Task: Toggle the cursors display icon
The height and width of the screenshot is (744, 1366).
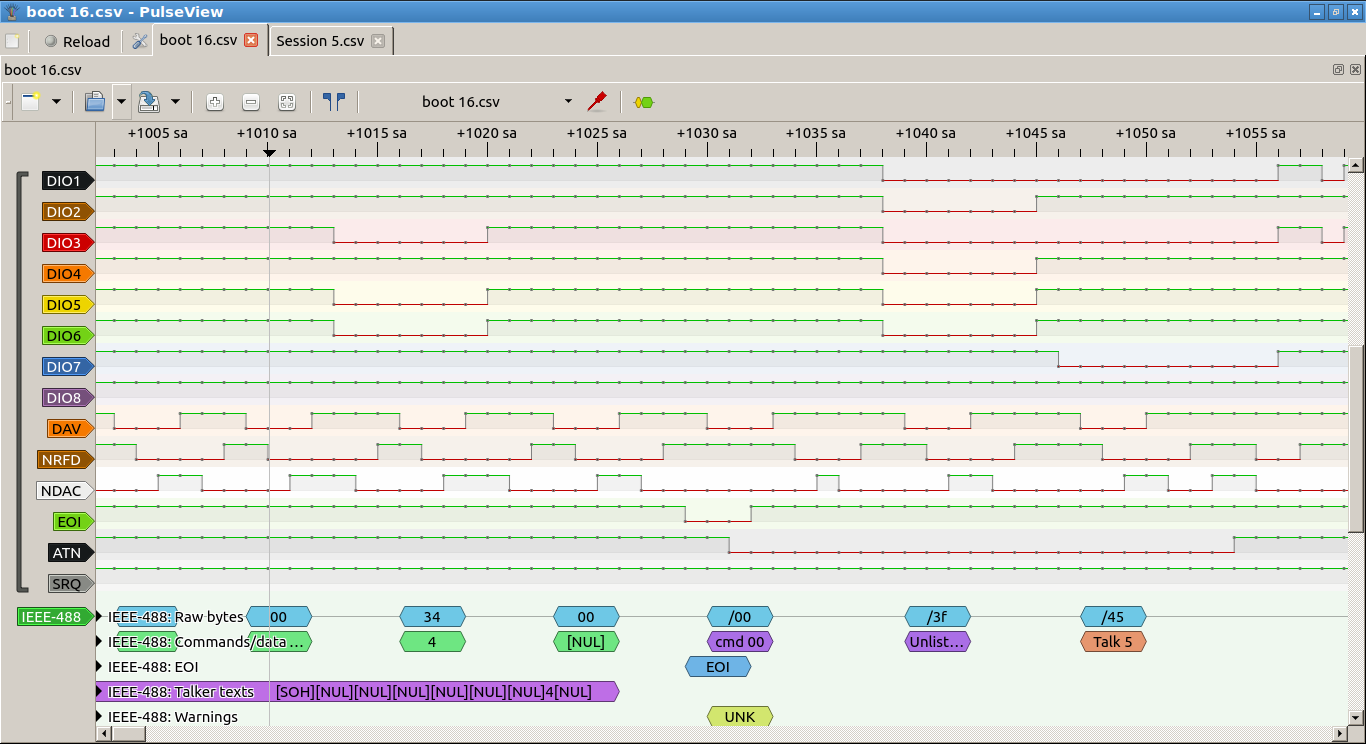Action: click(334, 101)
